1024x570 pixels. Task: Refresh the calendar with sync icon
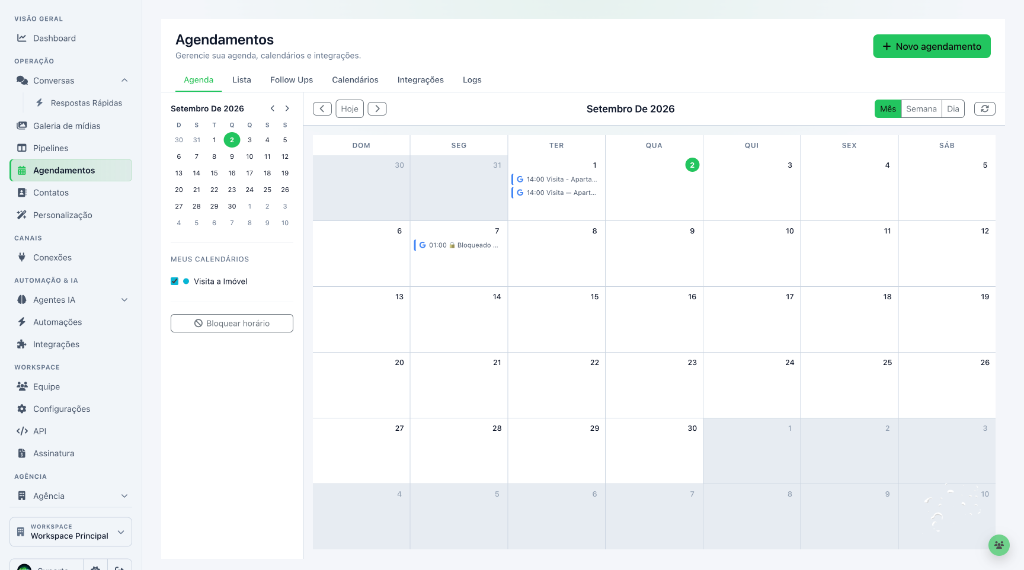click(x=985, y=108)
